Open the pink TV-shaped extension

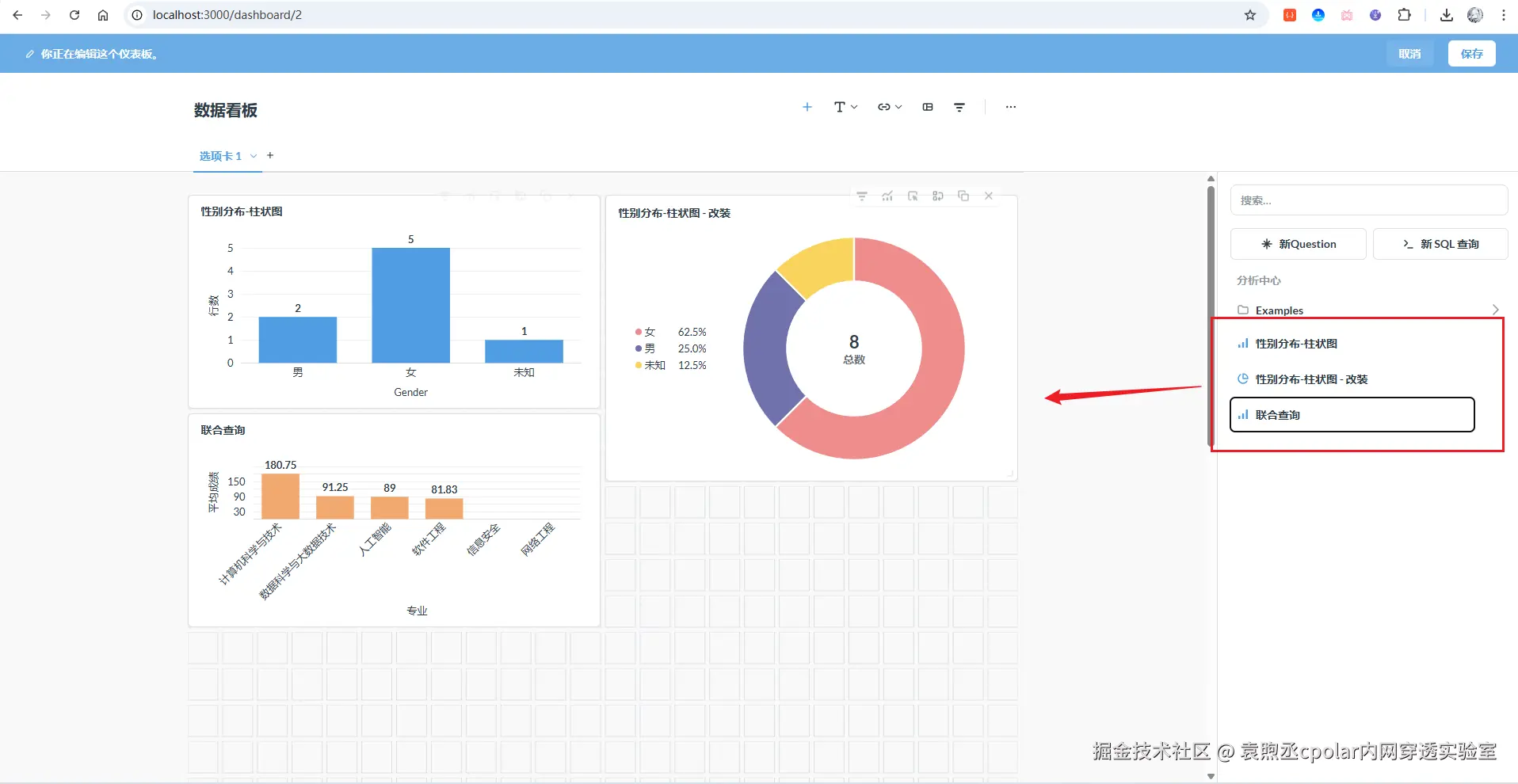1347,15
